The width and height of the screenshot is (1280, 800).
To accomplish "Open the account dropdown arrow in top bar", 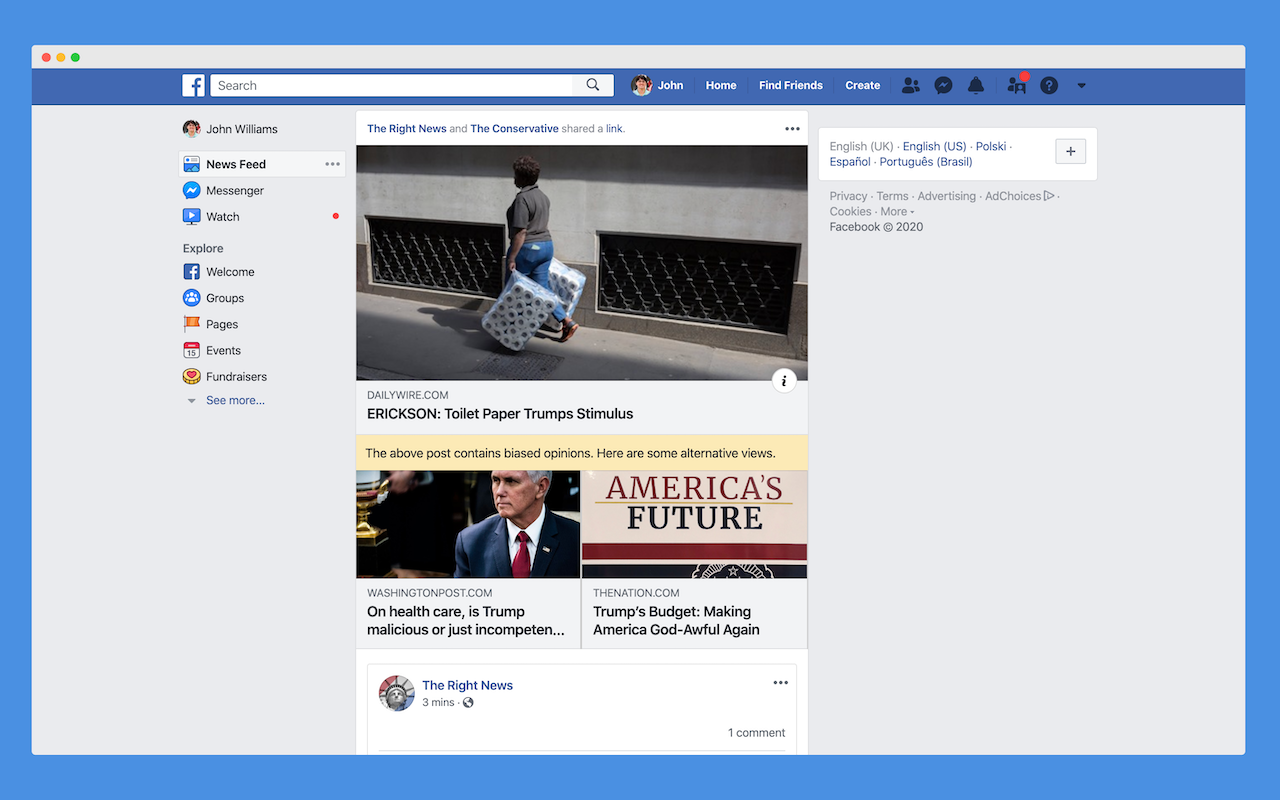I will tap(1081, 86).
